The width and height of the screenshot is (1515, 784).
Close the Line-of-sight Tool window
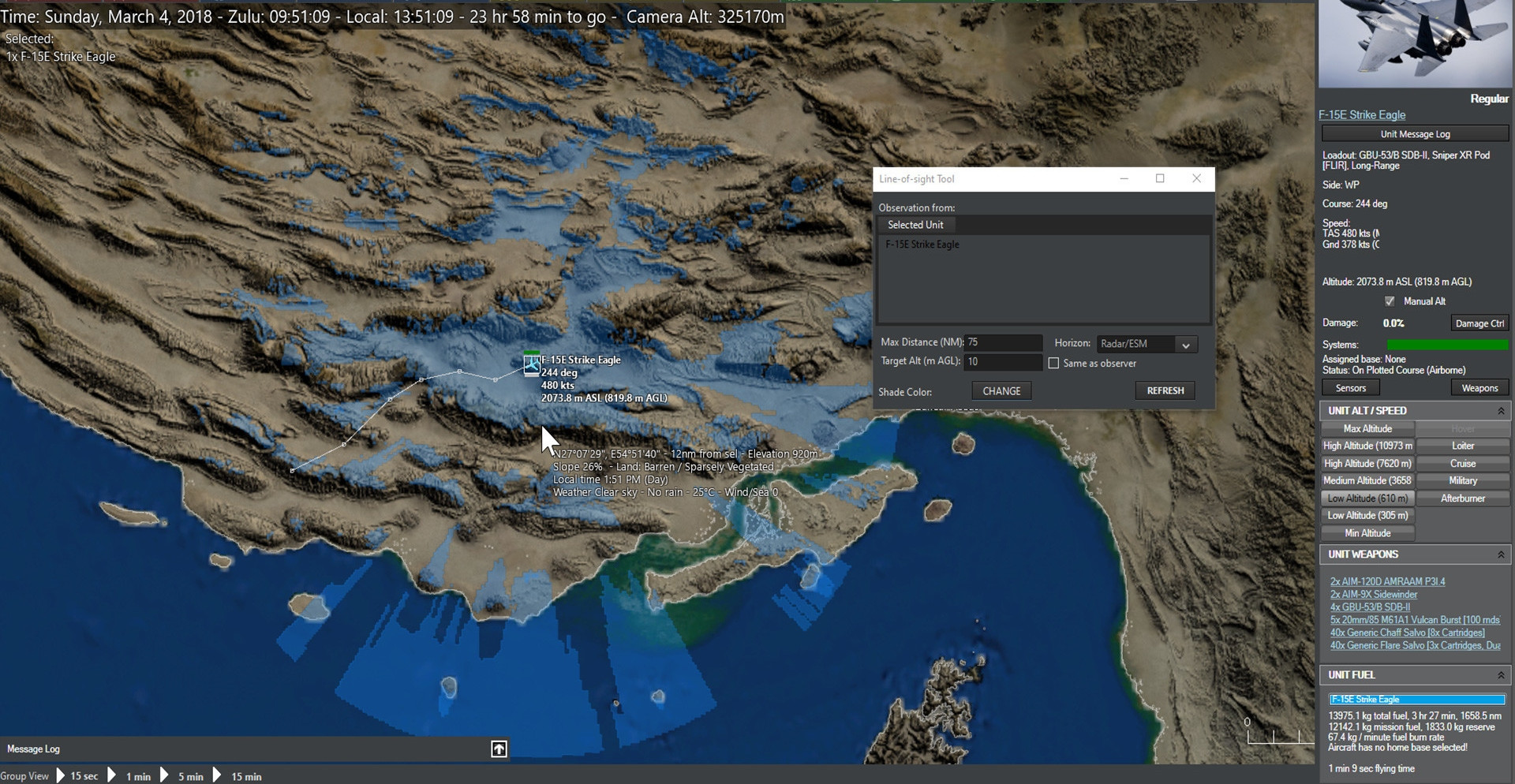tap(1196, 178)
